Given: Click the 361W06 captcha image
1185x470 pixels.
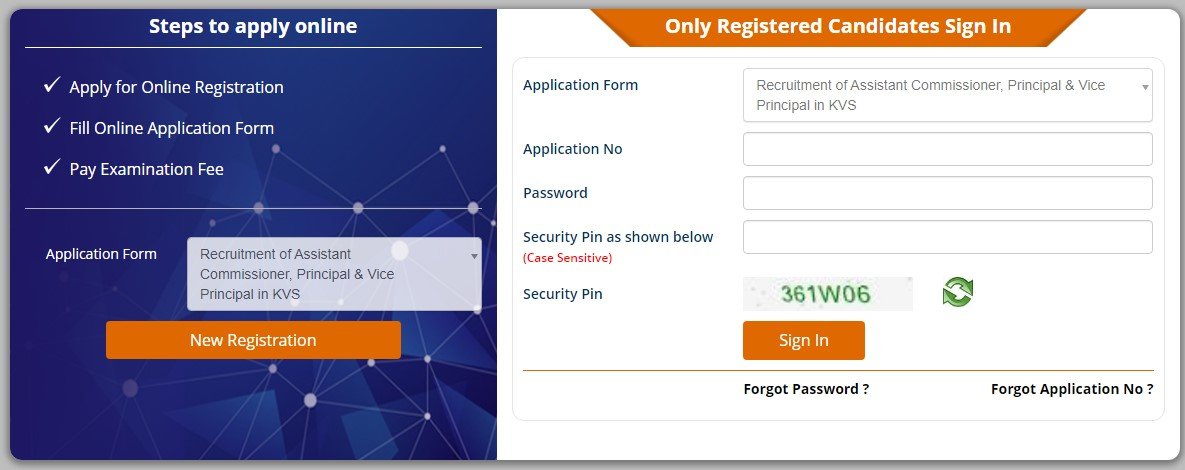Looking at the screenshot, I should click(828, 294).
